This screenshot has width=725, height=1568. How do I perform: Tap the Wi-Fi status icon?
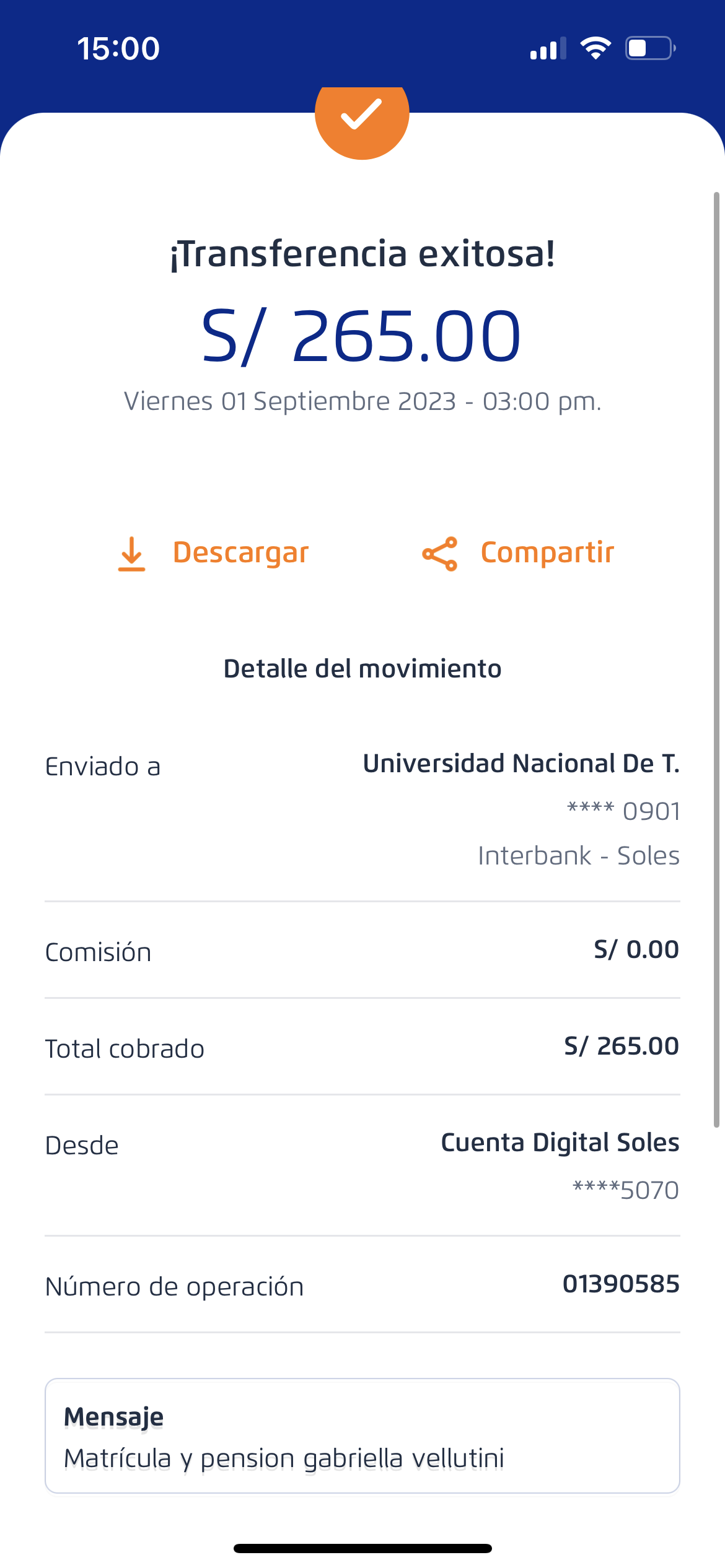point(595,48)
